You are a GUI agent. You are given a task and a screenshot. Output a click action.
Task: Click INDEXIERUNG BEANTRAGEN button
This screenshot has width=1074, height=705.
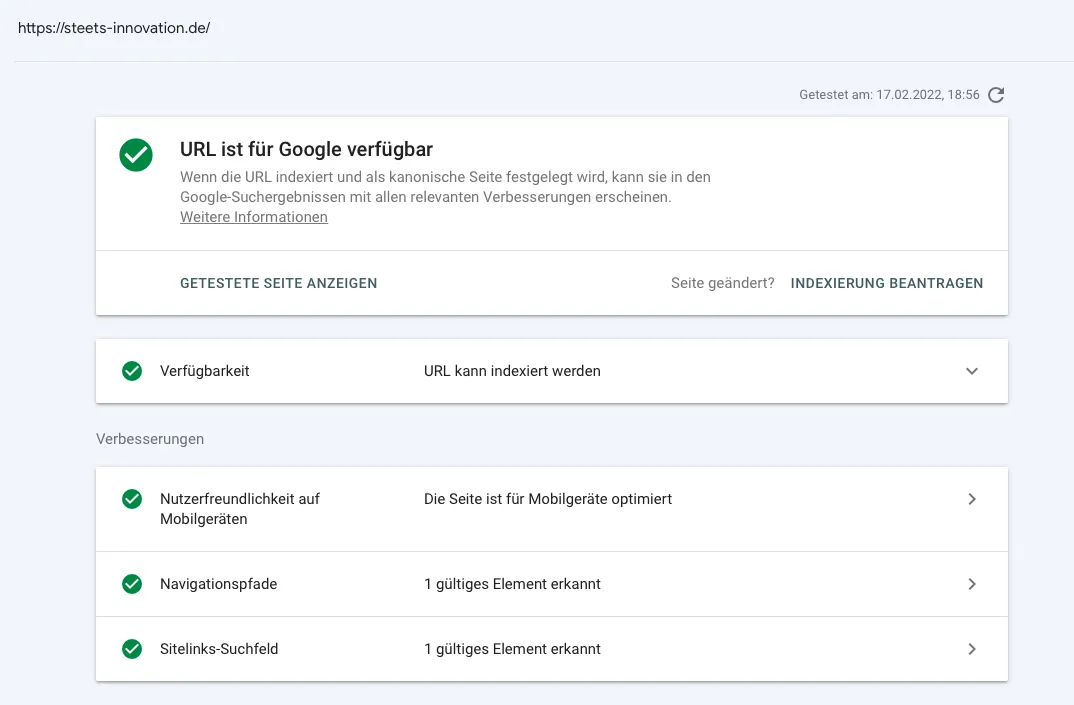coord(886,283)
